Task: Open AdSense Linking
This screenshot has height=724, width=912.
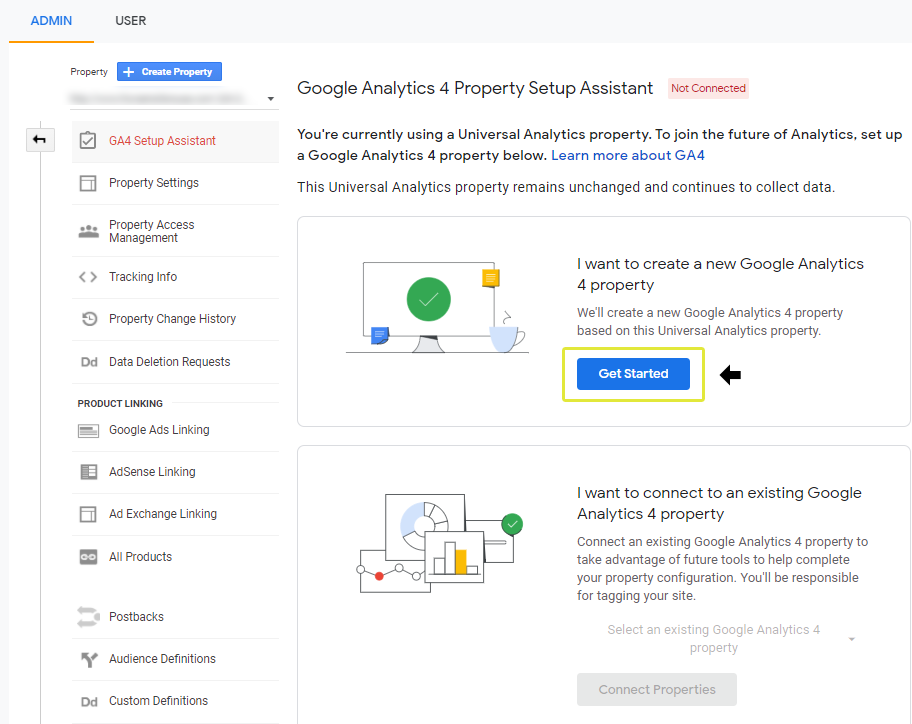Action: pyautogui.click(x=175, y=472)
